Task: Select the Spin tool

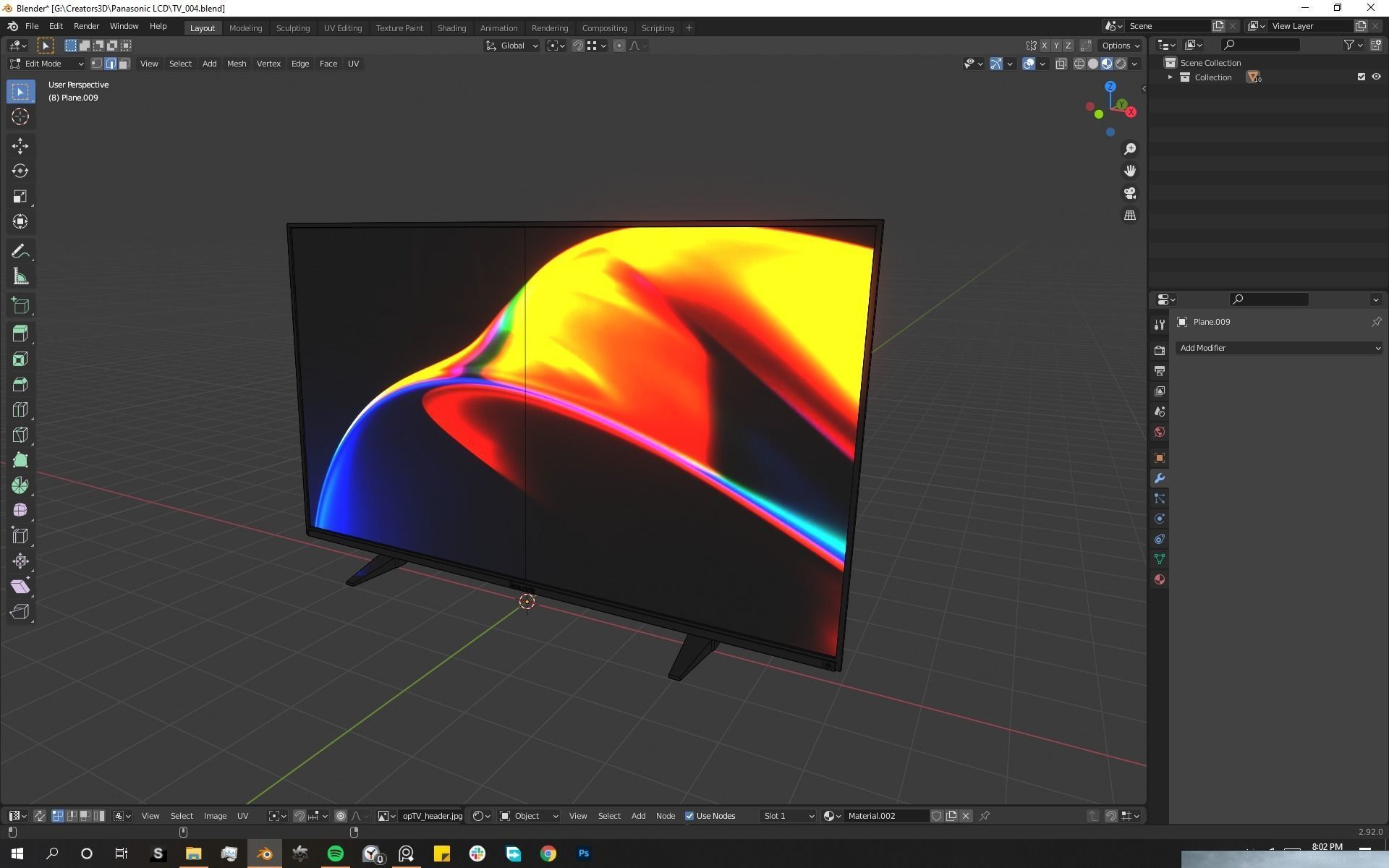Action: 20,485
